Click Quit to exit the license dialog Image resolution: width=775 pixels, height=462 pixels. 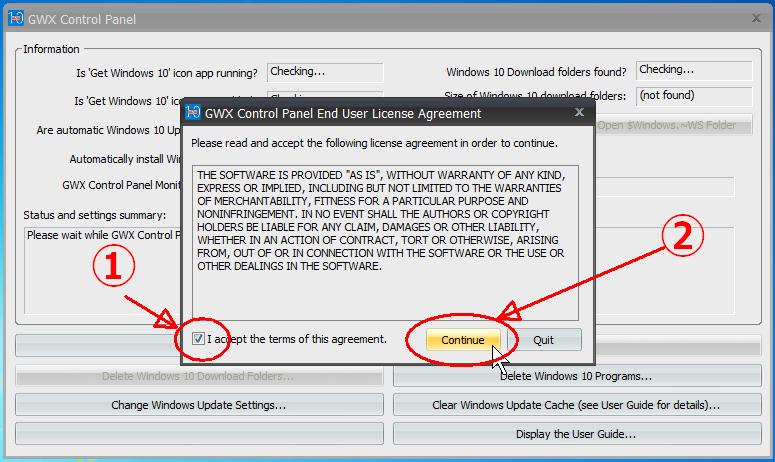[x=543, y=340]
